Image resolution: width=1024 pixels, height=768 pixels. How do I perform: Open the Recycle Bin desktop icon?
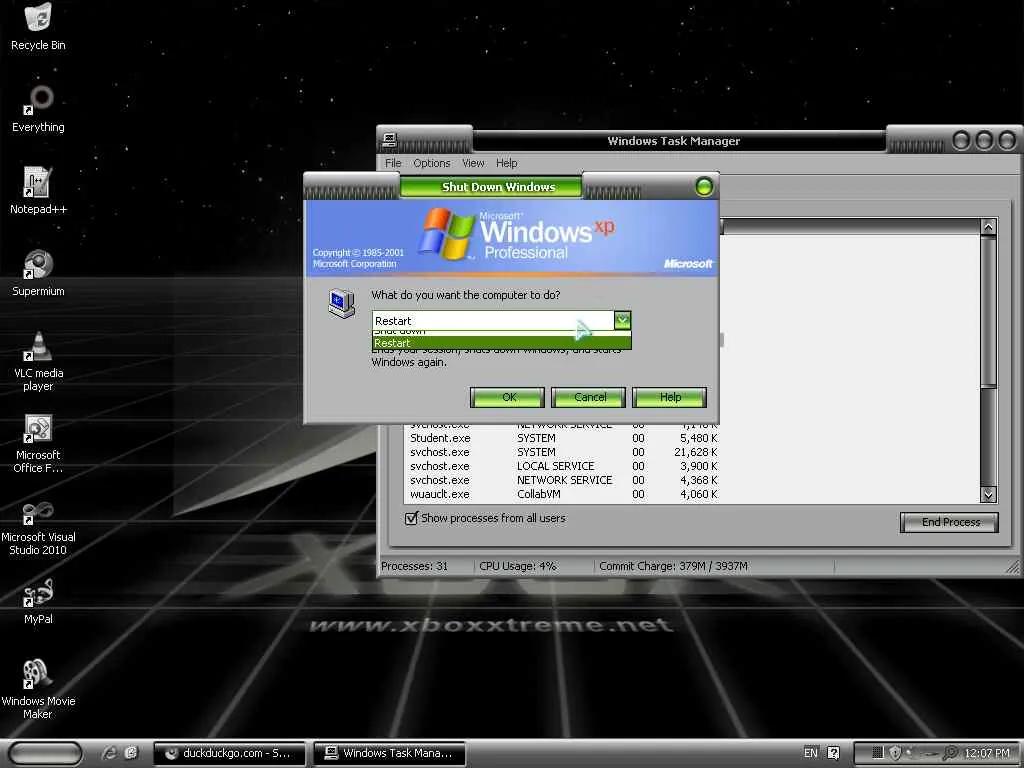[38, 26]
